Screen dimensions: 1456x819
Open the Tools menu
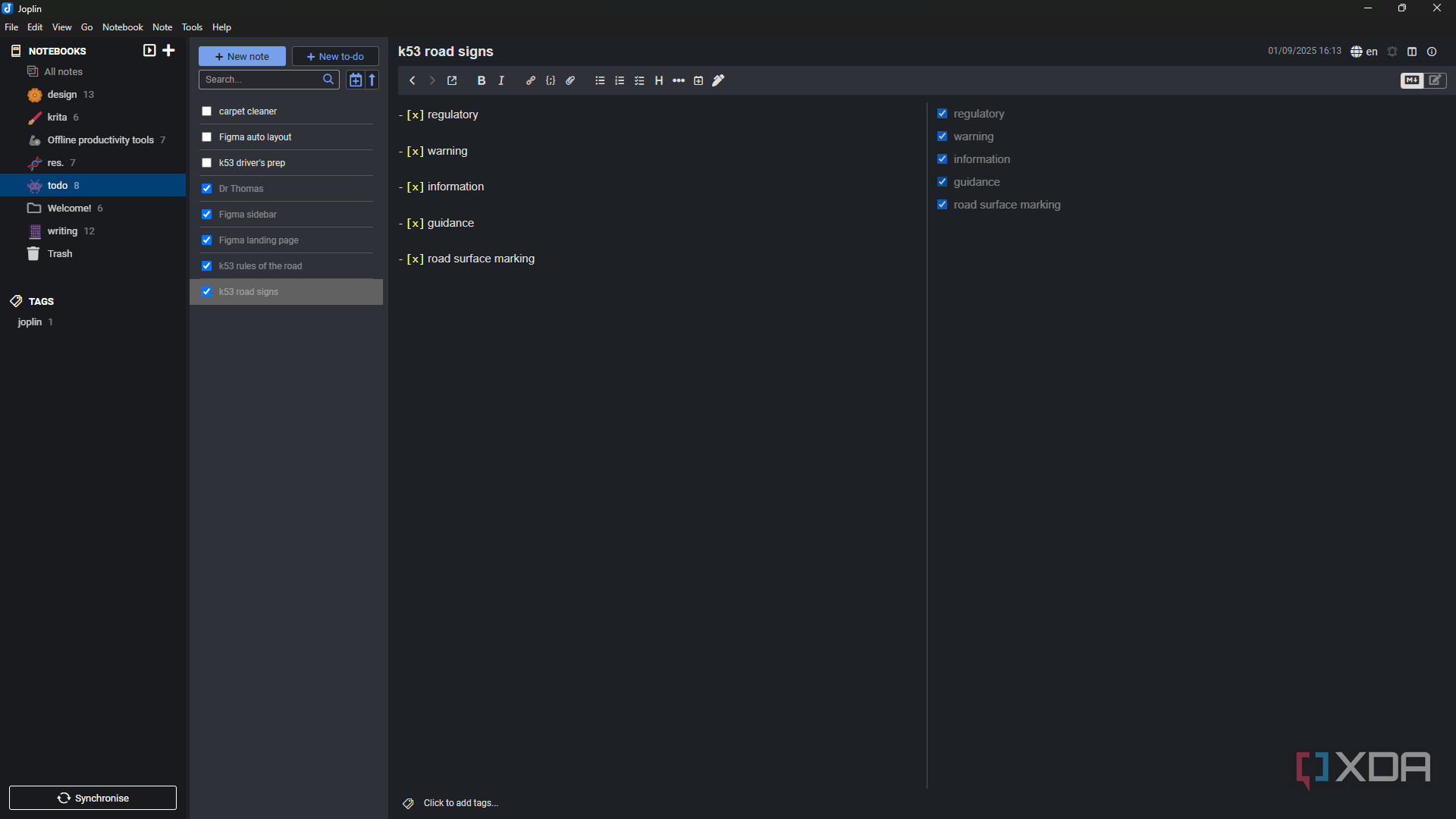[192, 27]
